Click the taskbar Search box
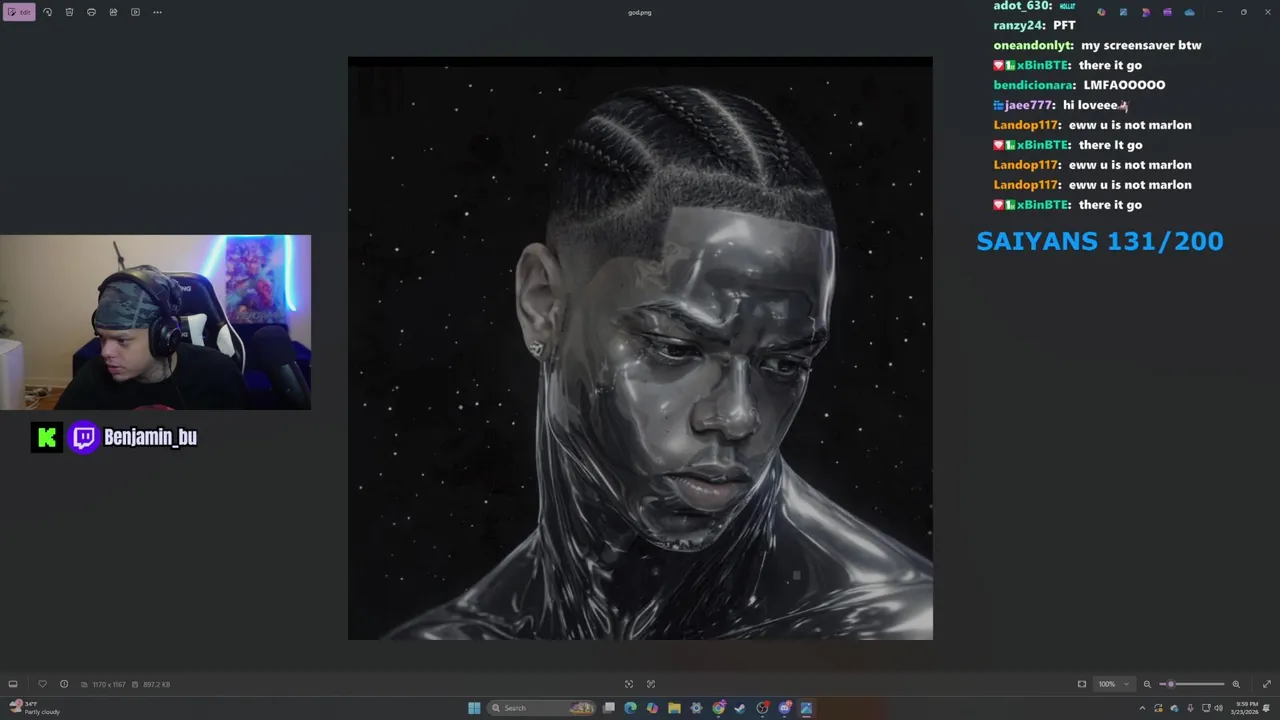This screenshot has height=720, width=1280. click(541, 708)
